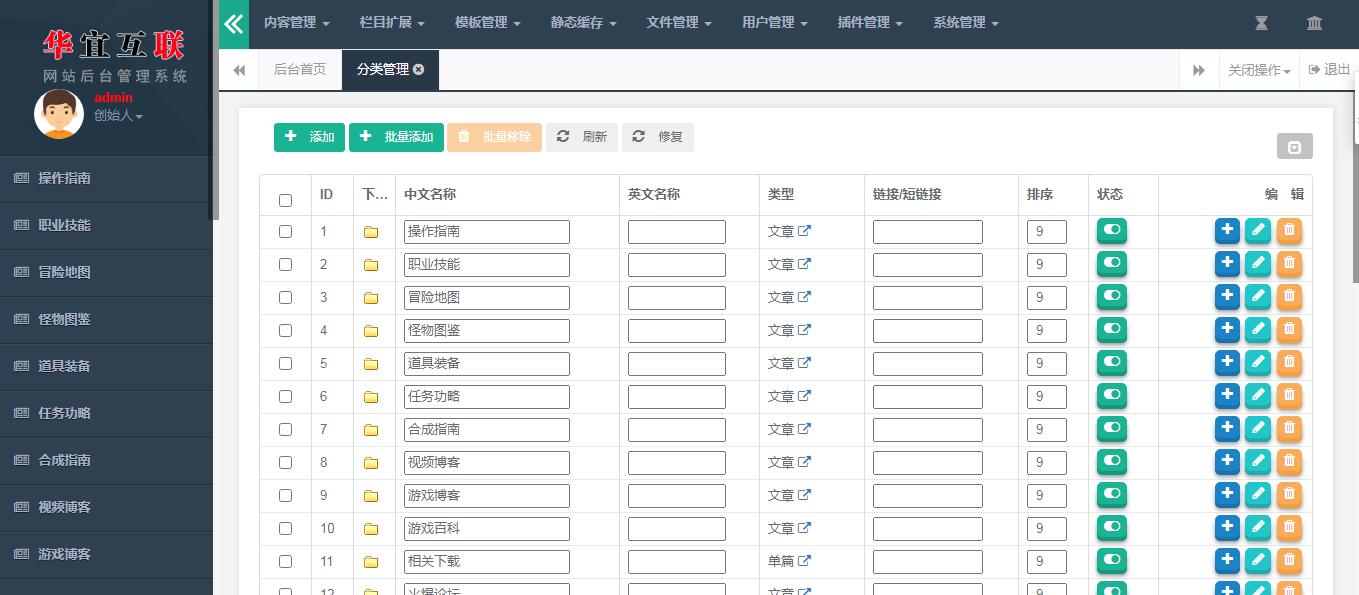Click the admin user avatar
The width and height of the screenshot is (1359, 595).
tap(59, 114)
